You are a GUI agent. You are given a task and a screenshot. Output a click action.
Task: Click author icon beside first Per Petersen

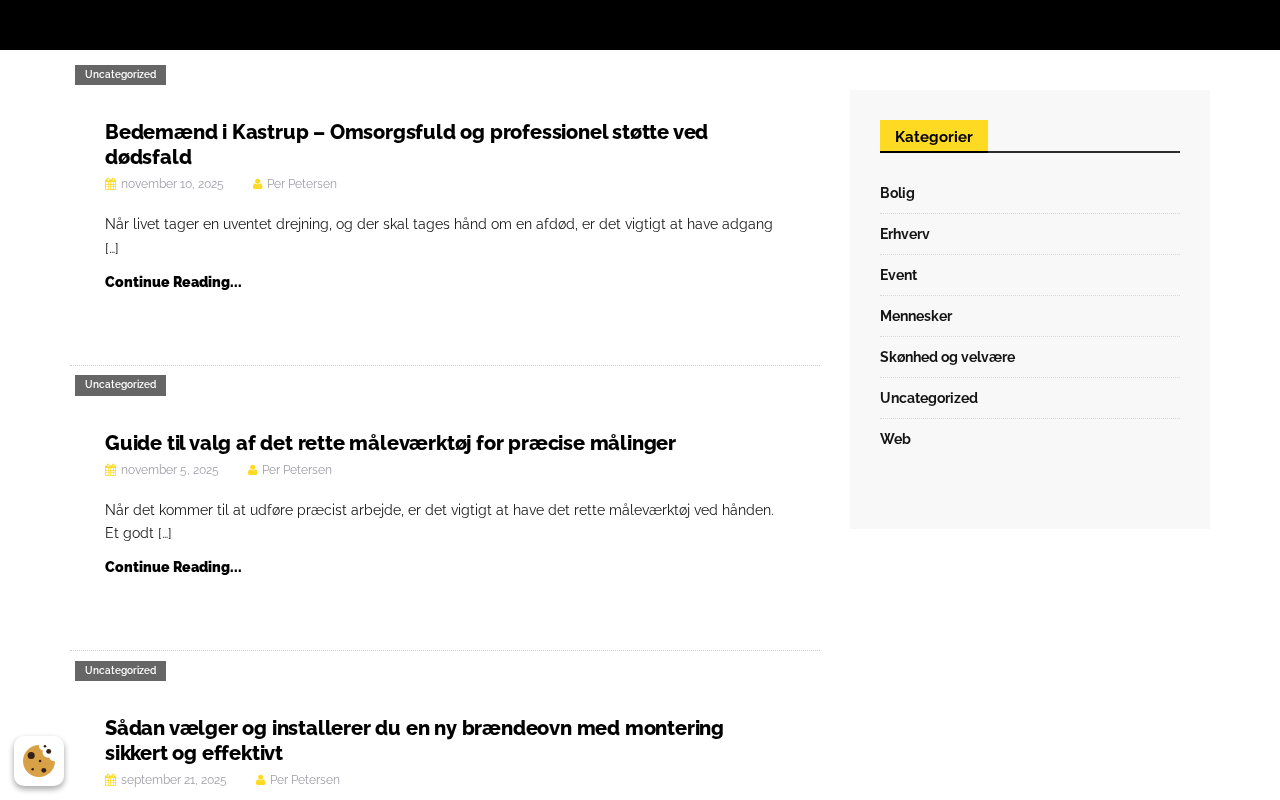click(258, 184)
